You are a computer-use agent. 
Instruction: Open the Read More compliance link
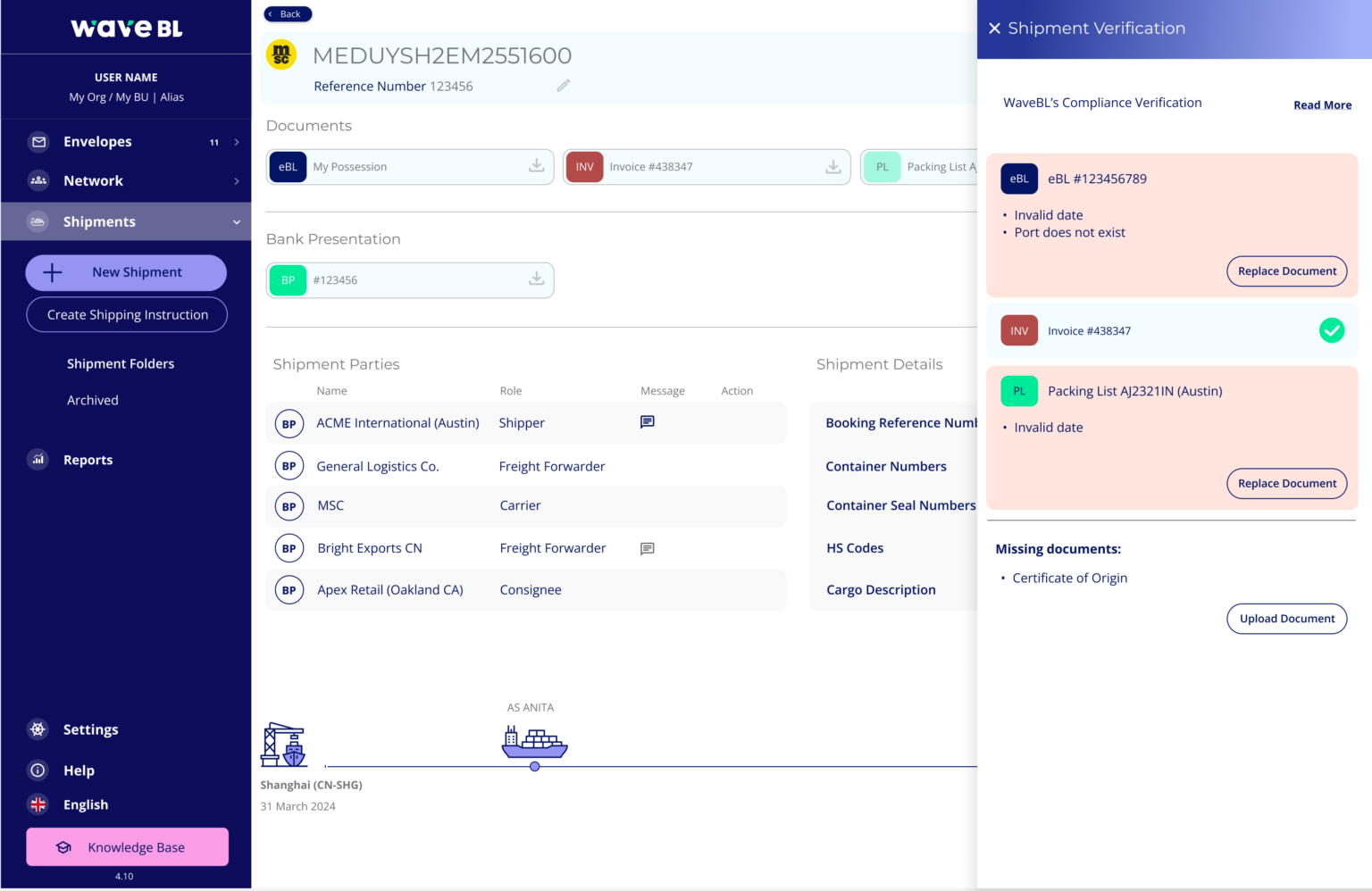pos(1322,104)
